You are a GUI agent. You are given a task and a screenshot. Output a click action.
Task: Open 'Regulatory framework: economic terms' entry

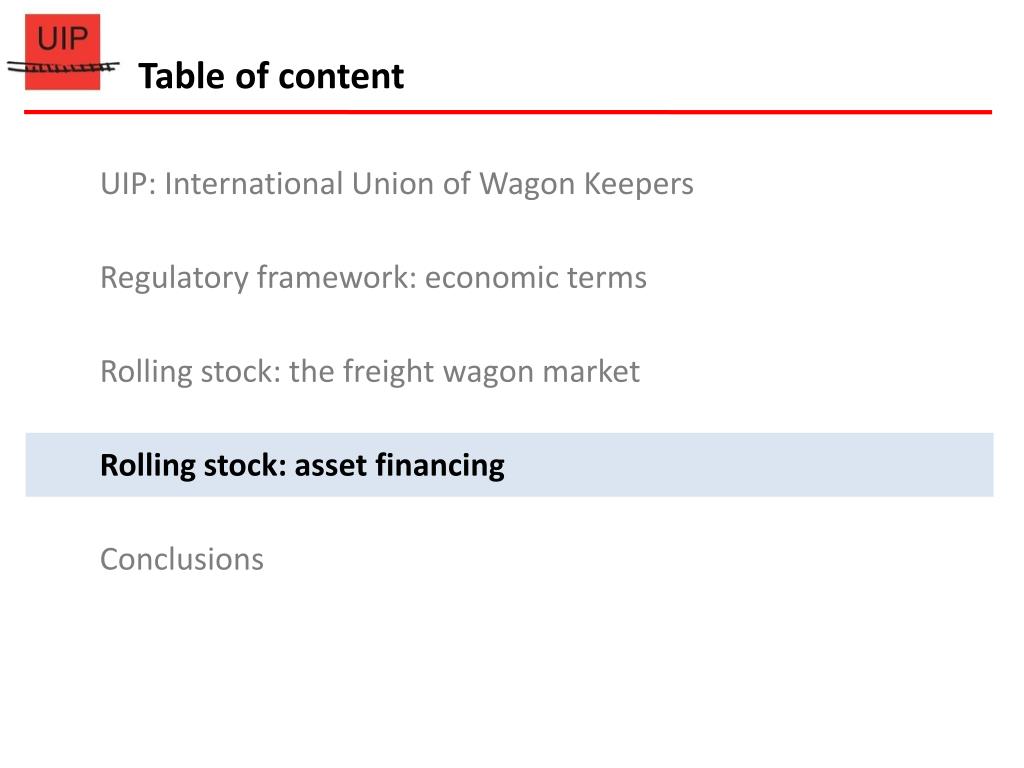point(374,278)
